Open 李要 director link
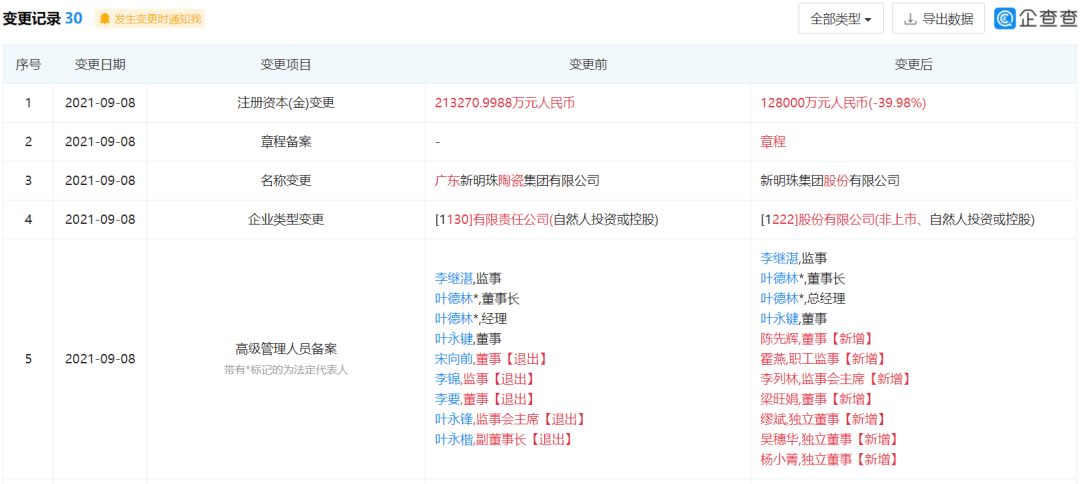The image size is (1080, 484). click(447, 399)
